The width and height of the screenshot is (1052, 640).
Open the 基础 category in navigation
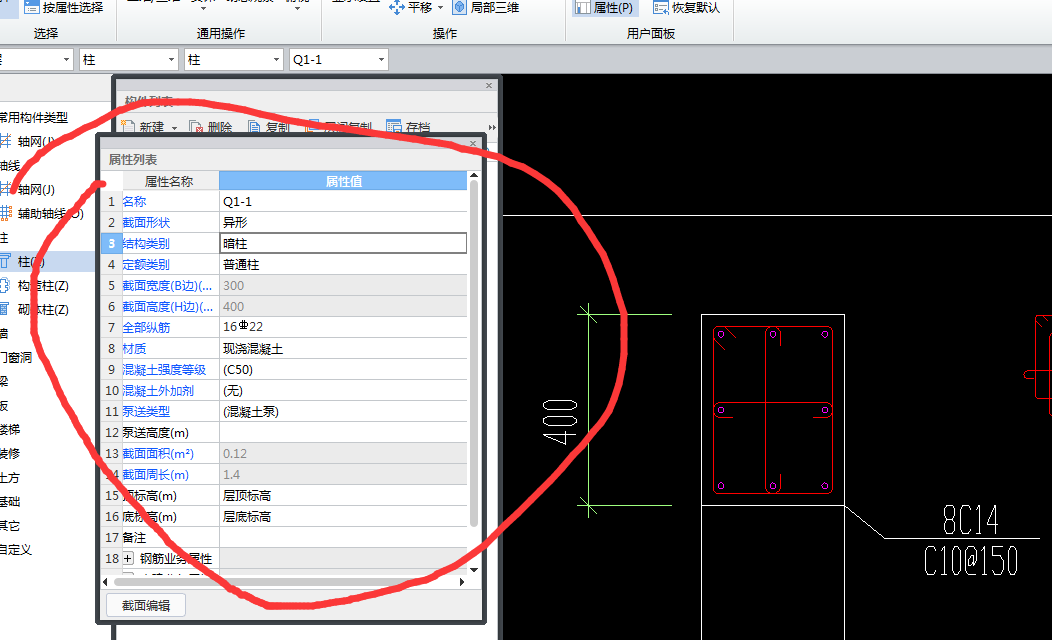(10, 501)
